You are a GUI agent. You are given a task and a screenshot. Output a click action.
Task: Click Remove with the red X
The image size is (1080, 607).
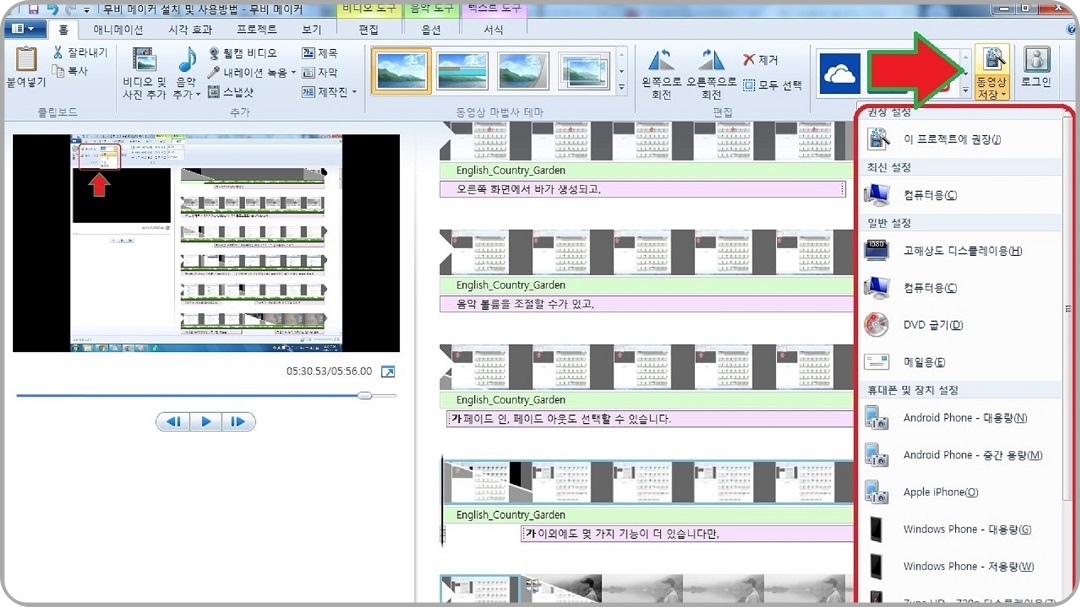tap(761, 60)
